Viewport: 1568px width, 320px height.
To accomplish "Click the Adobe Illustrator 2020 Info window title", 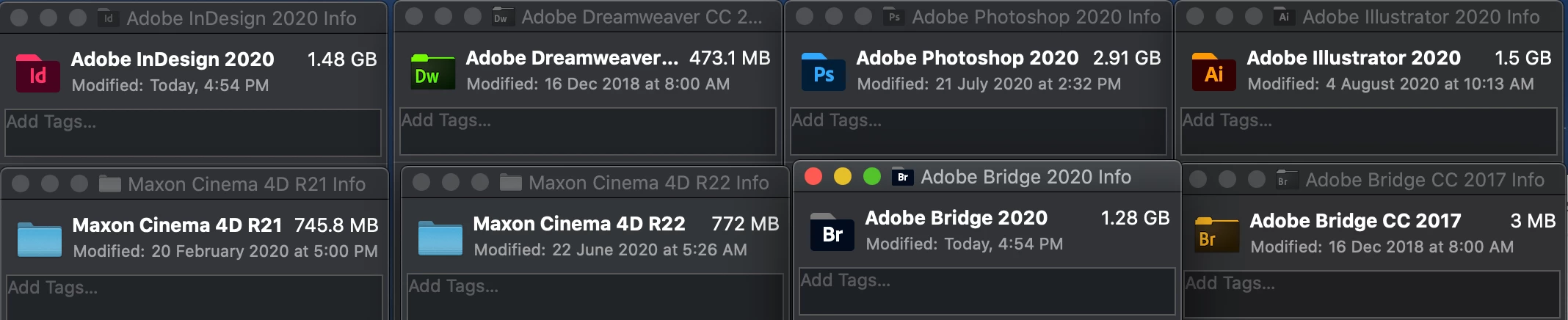I will (x=1421, y=17).
